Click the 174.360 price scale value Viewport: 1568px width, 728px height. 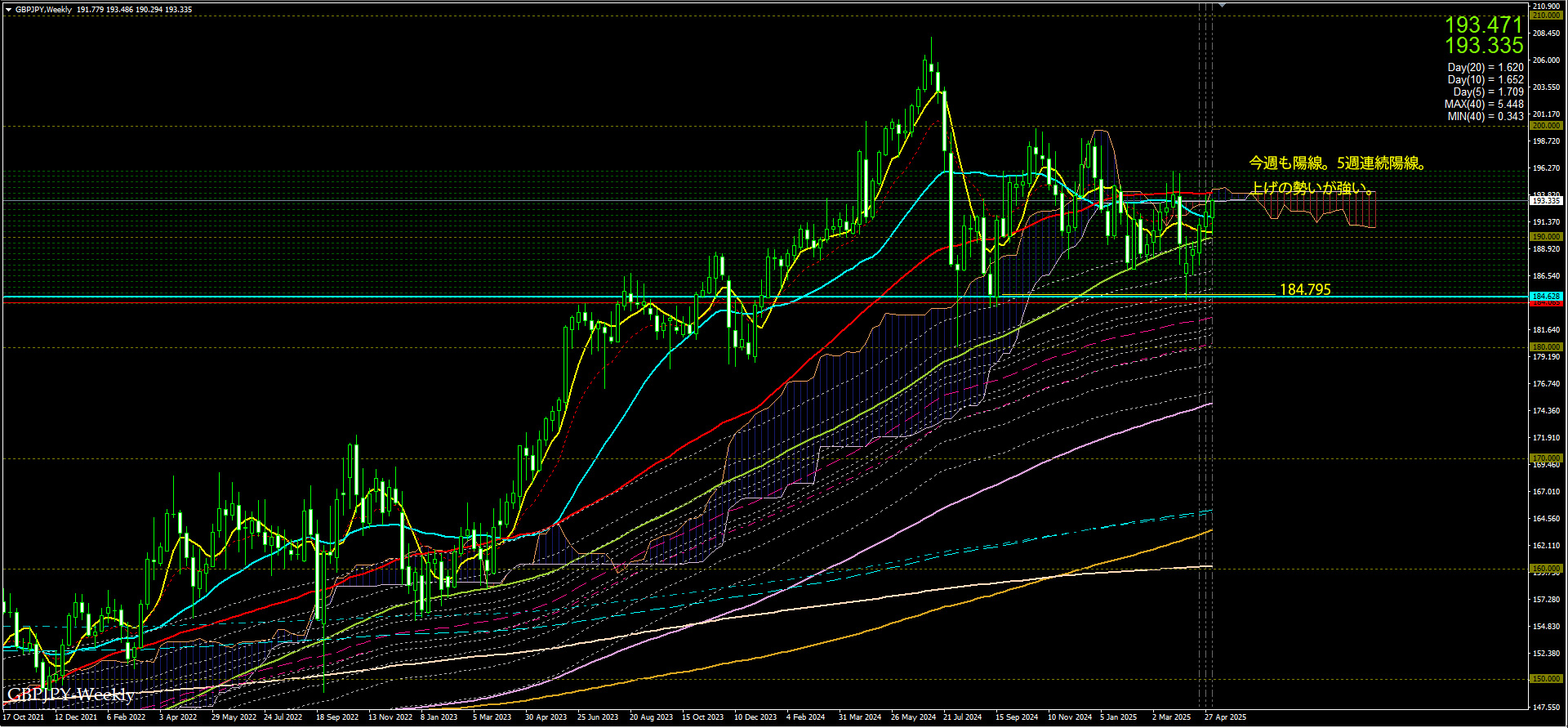[x=1547, y=411]
